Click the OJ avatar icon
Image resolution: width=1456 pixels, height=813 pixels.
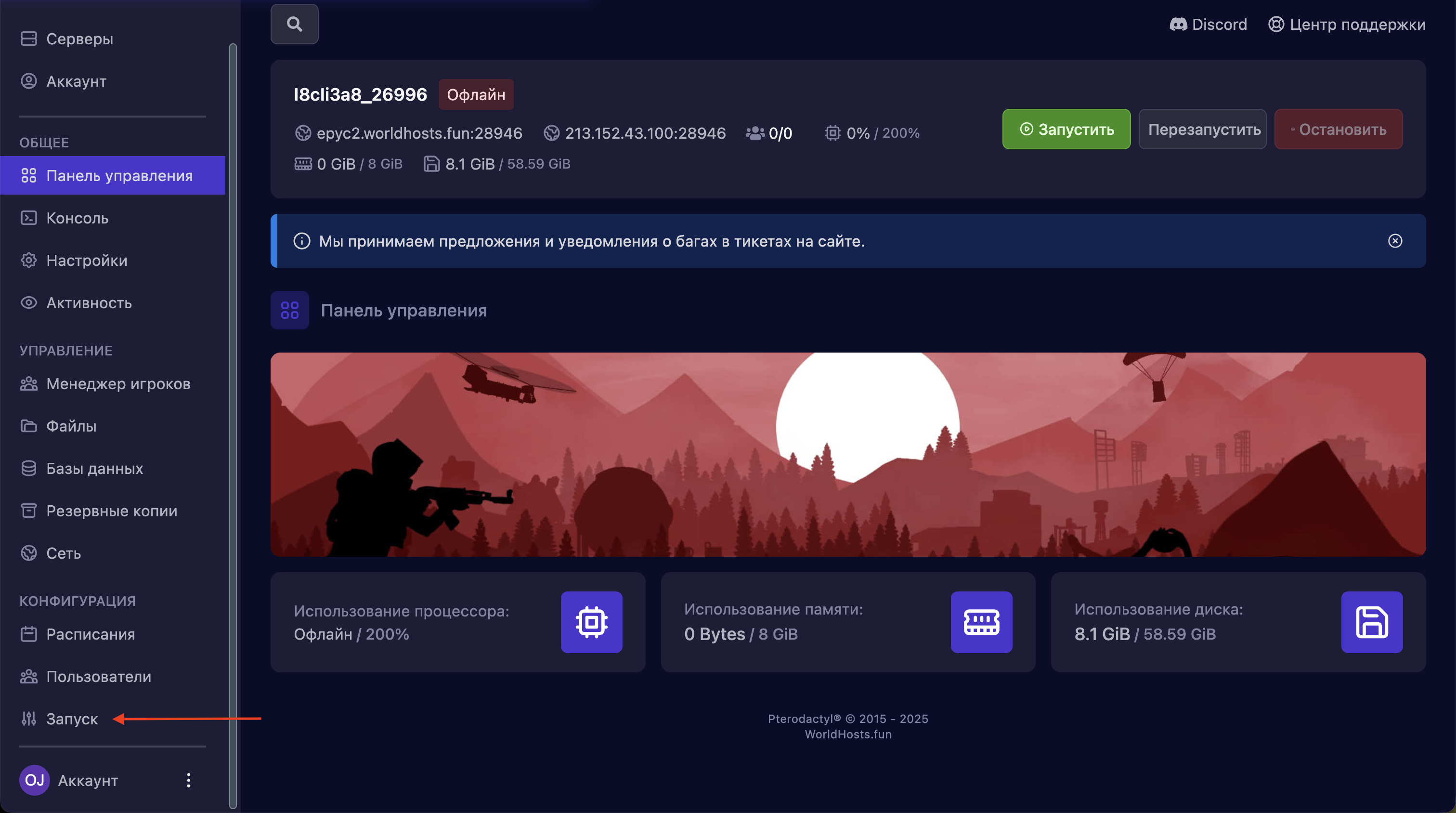pos(35,780)
